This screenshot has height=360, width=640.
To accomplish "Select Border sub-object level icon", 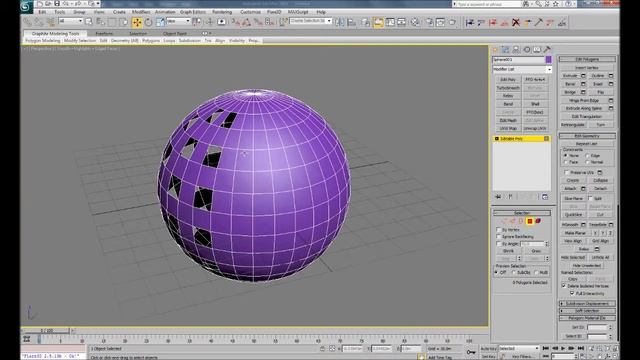I will (521, 221).
